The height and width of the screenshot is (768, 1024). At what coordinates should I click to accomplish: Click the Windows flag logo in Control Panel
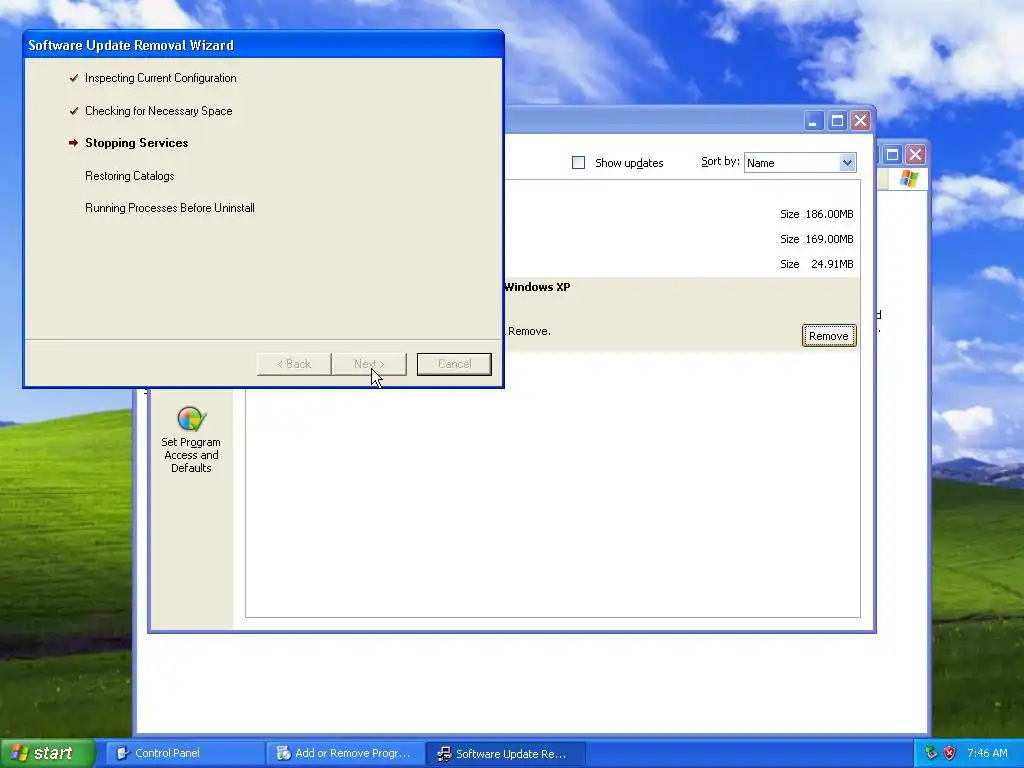(x=909, y=179)
